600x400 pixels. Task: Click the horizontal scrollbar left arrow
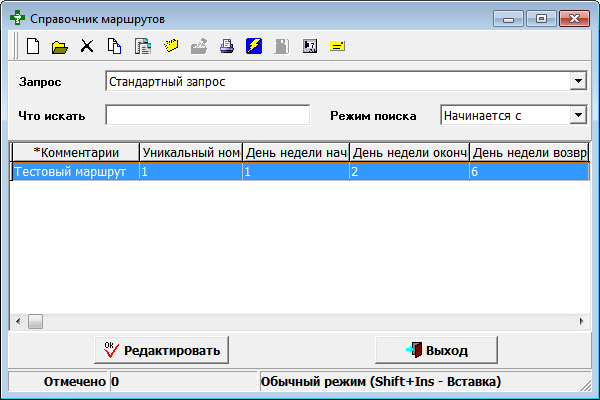tap(18, 322)
